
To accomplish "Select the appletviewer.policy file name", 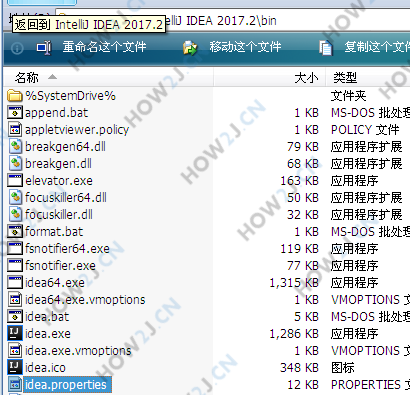I will 77,130.
